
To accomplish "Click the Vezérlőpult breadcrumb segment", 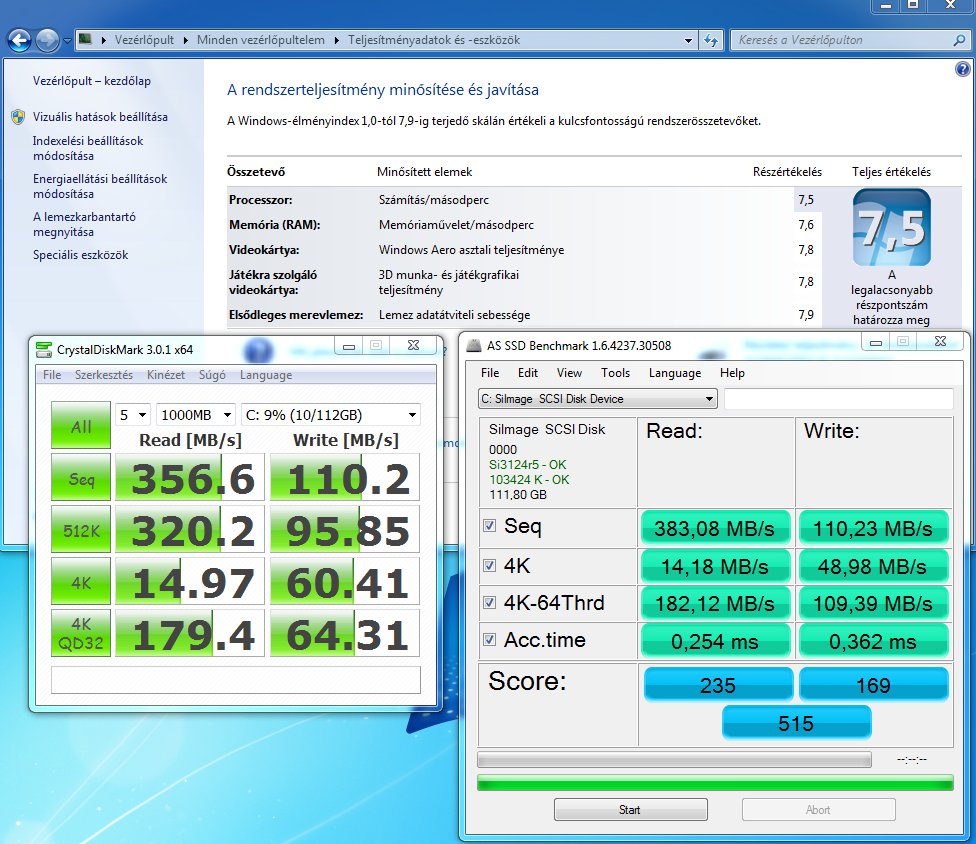I will (x=144, y=40).
